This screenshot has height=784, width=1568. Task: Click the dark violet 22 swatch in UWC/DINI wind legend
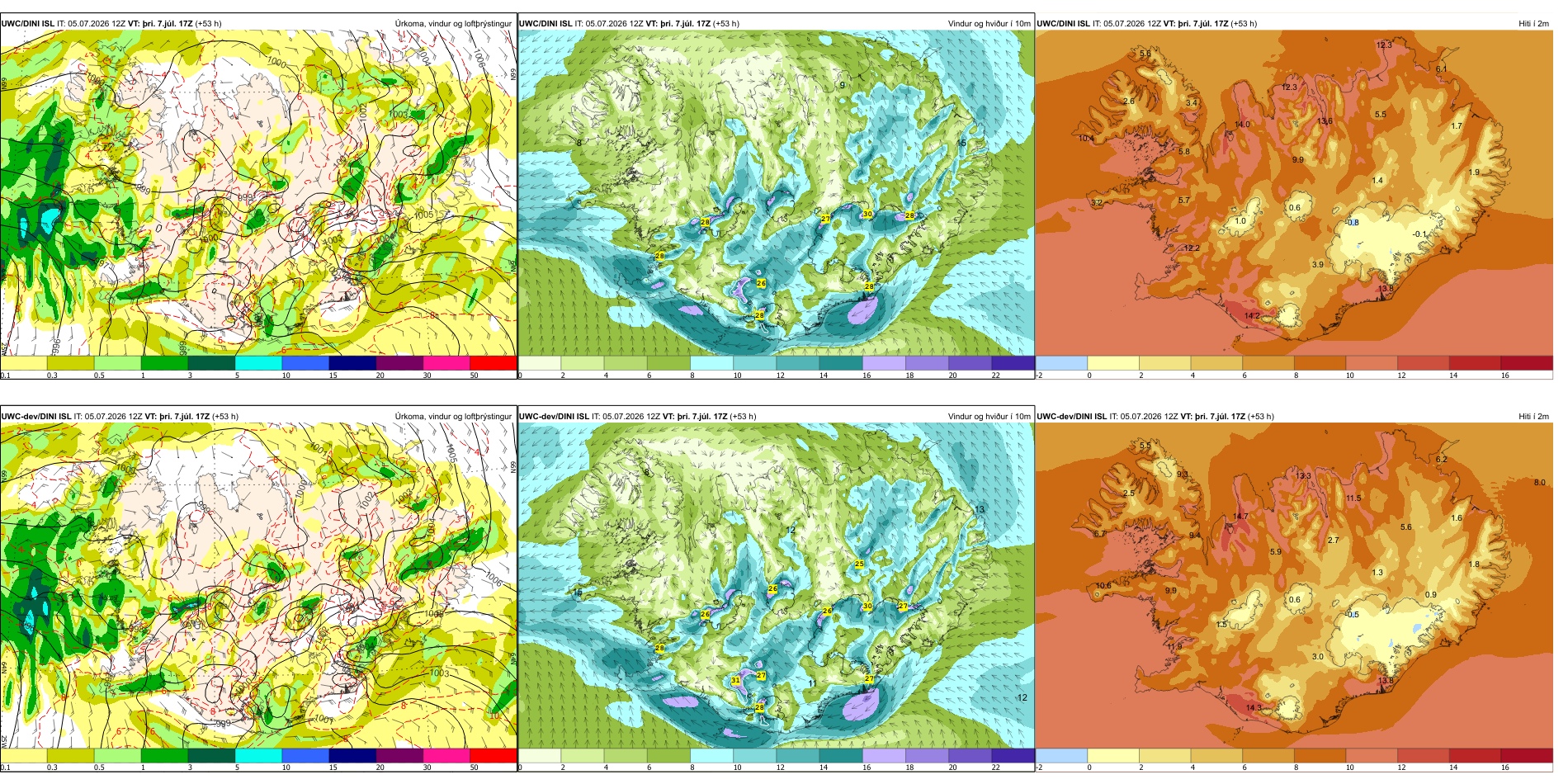tap(1013, 363)
